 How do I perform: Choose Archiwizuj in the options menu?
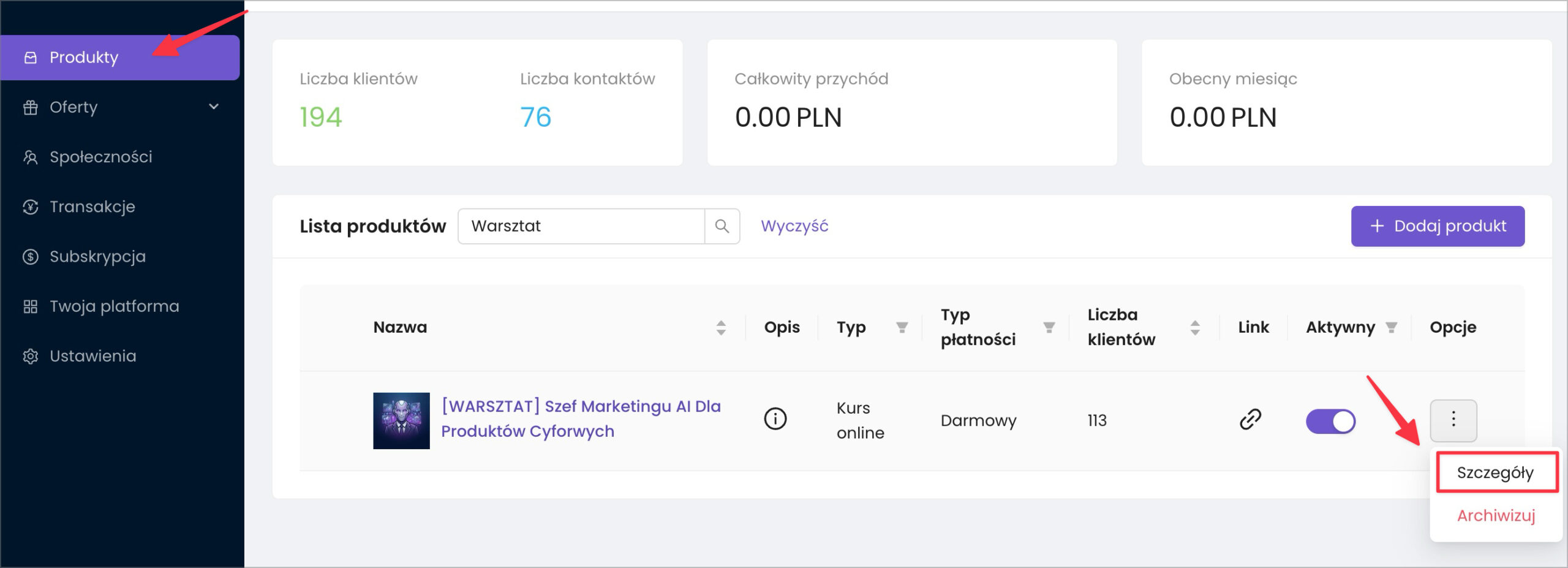(1496, 515)
